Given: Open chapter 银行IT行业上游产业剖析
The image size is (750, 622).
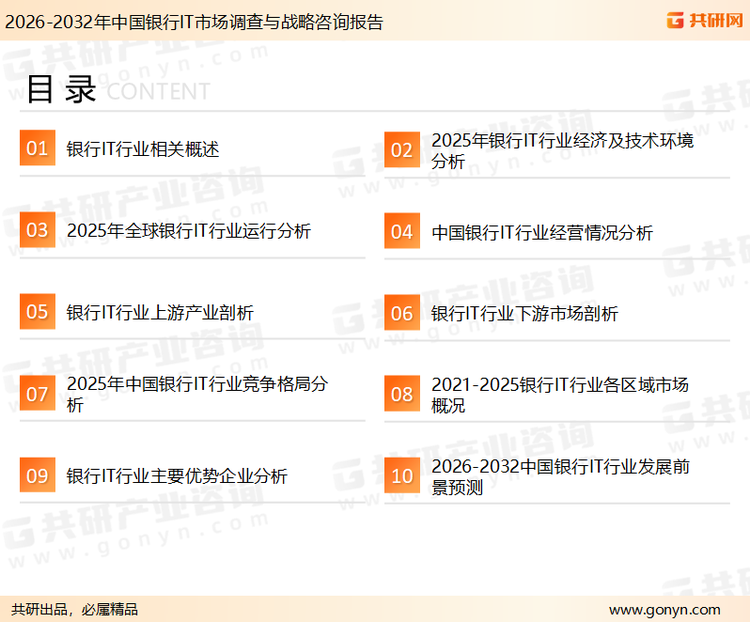Looking at the screenshot, I should (x=160, y=312).
